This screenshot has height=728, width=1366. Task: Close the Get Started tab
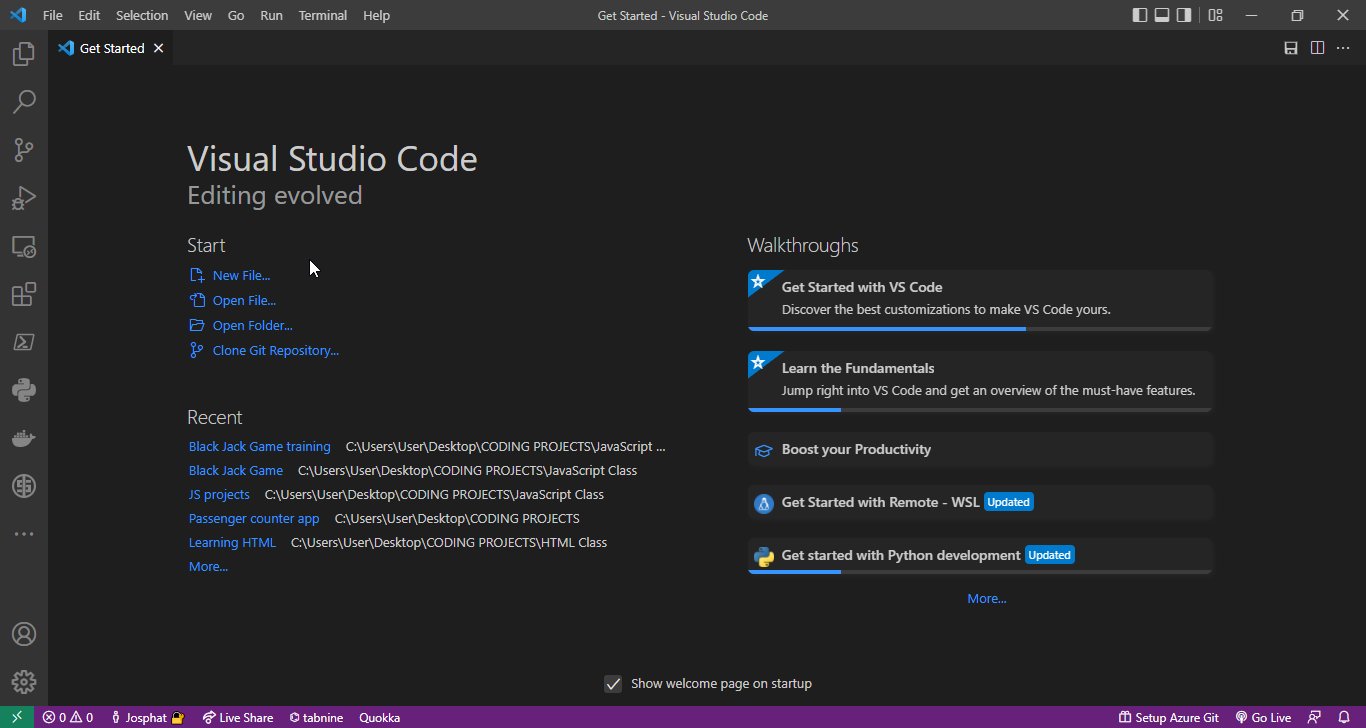click(x=158, y=48)
